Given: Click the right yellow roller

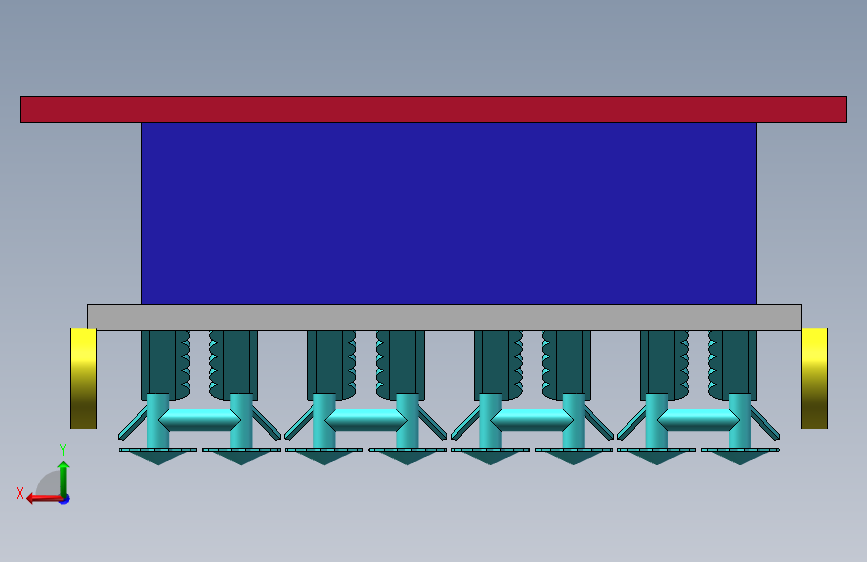Looking at the screenshot, I should (x=814, y=378).
